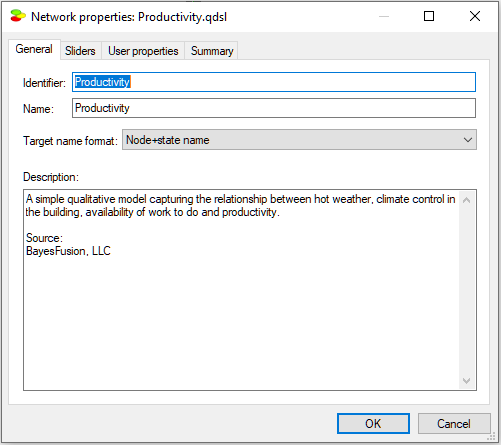
Task: Maximize the Network properties window
Action: (x=429, y=16)
